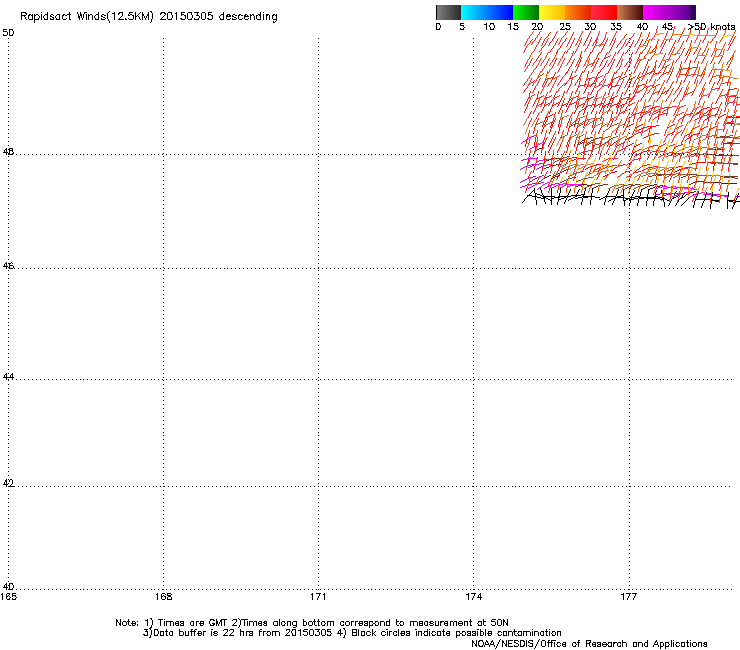The image size is (740, 650).
Task: Click latitude axis label '44'
Action: pyautogui.click(x=8, y=377)
